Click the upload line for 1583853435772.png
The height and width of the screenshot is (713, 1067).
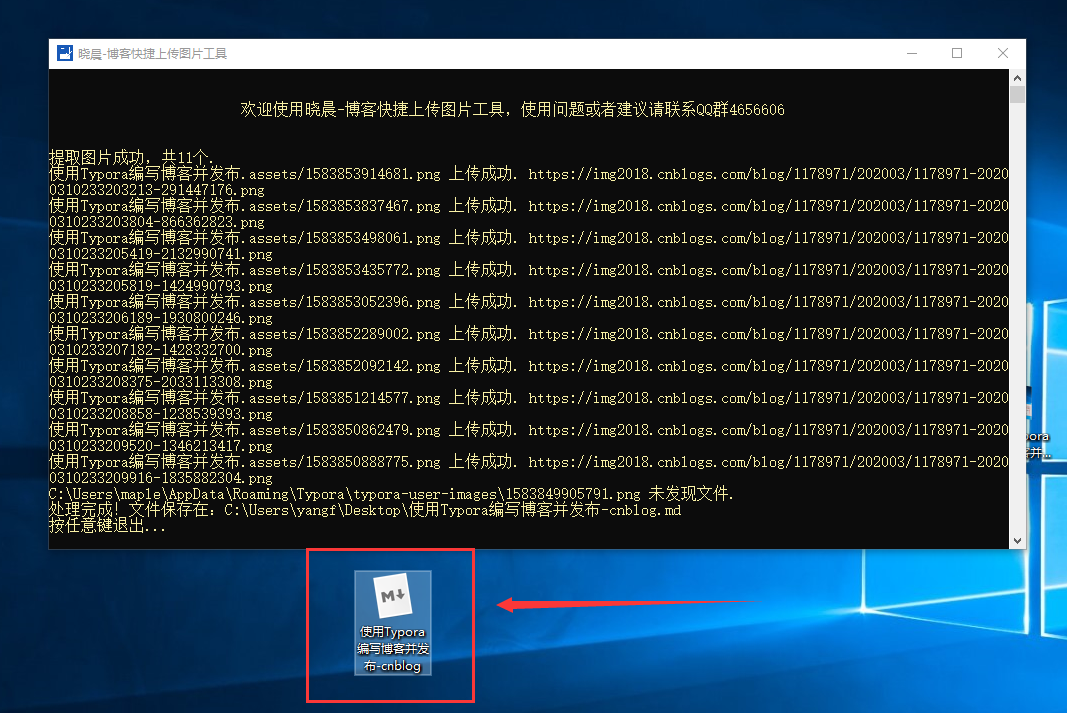point(529,270)
